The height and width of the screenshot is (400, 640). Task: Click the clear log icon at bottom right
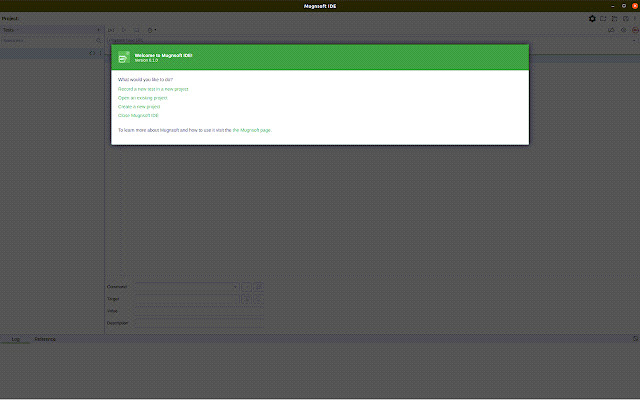635,339
